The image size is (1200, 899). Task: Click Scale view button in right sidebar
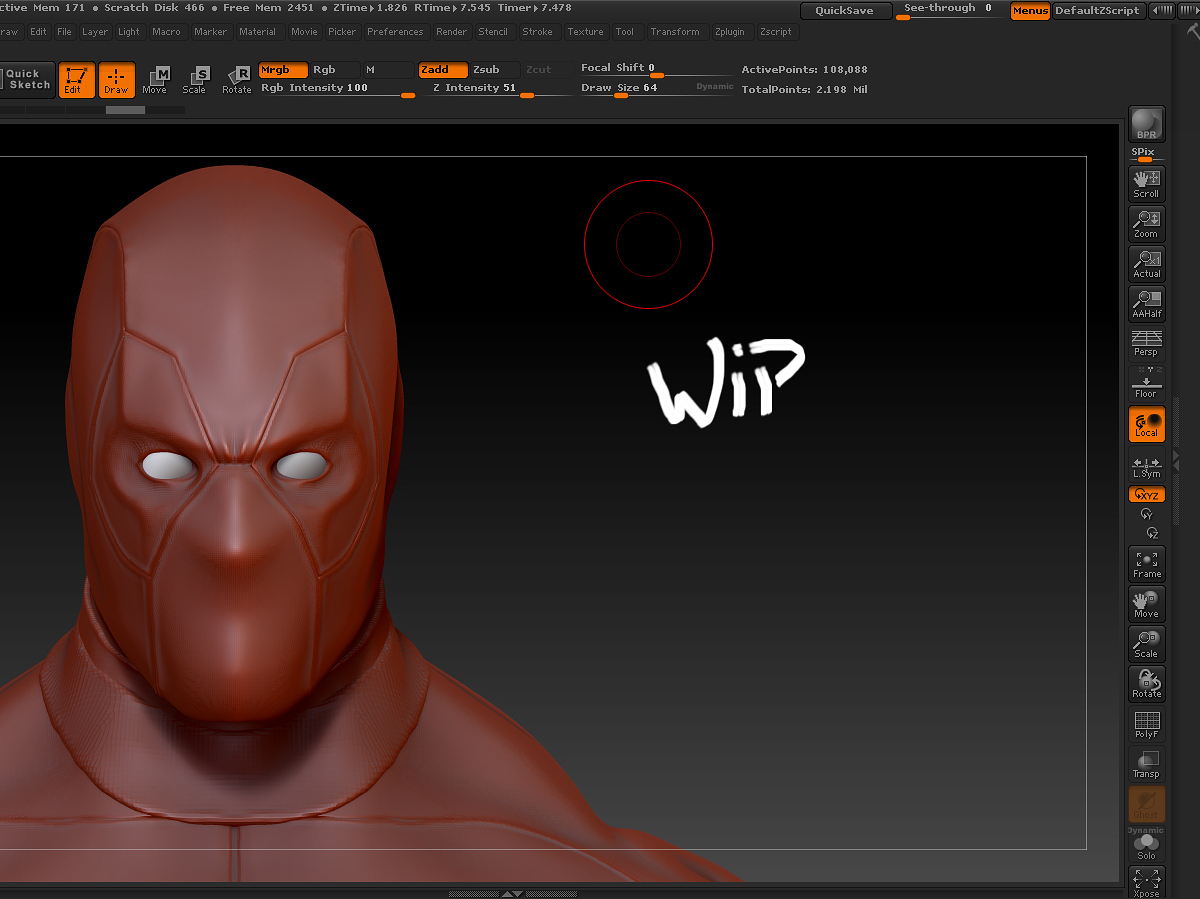point(1146,644)
